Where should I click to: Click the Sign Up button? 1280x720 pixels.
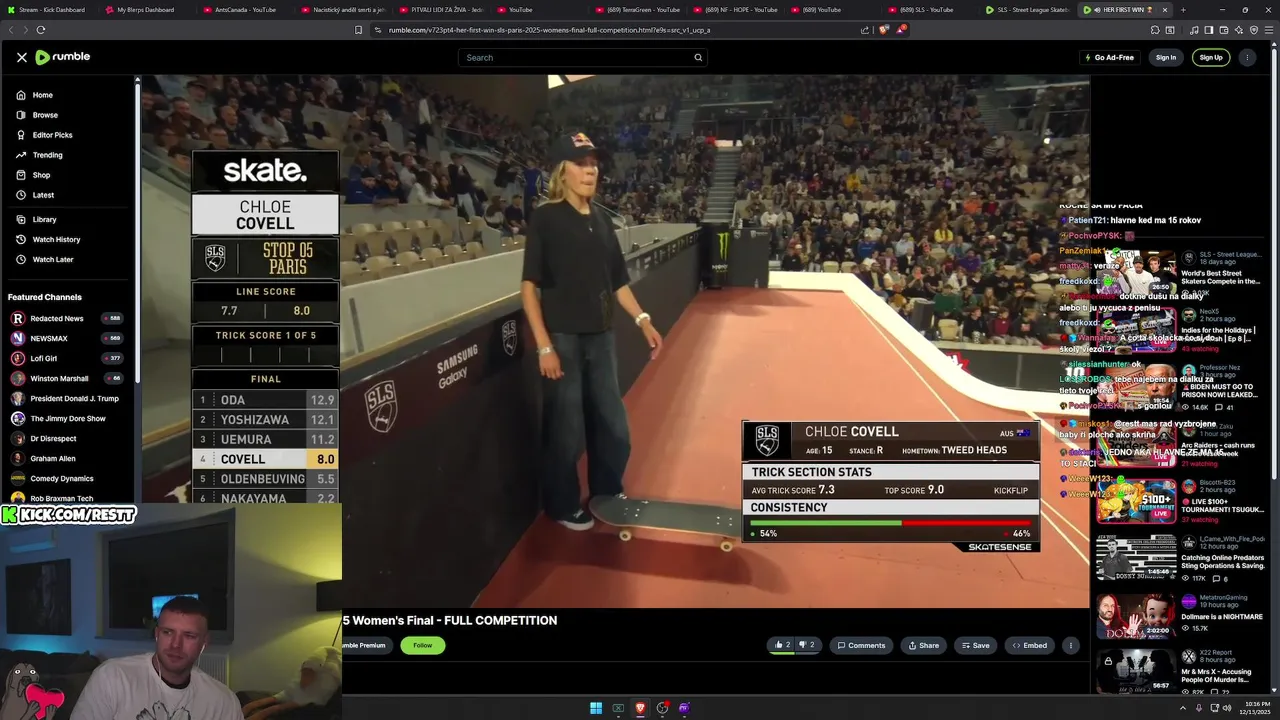(1211, 57)
